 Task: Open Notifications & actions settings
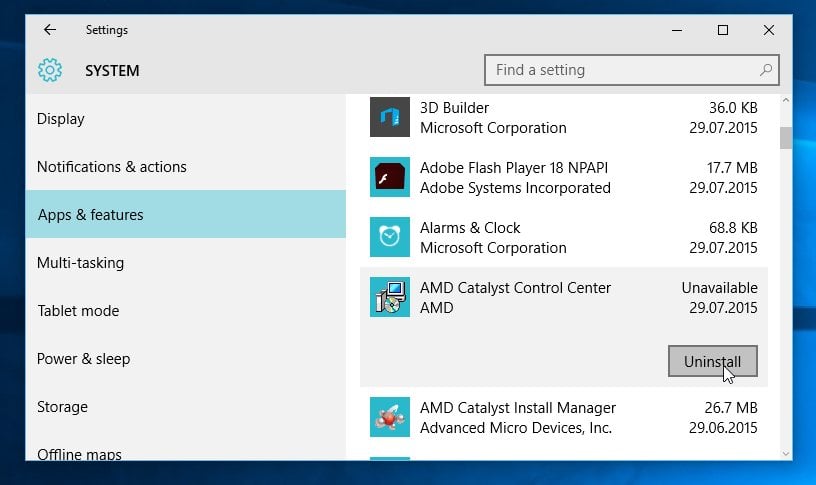pos(112,167)
